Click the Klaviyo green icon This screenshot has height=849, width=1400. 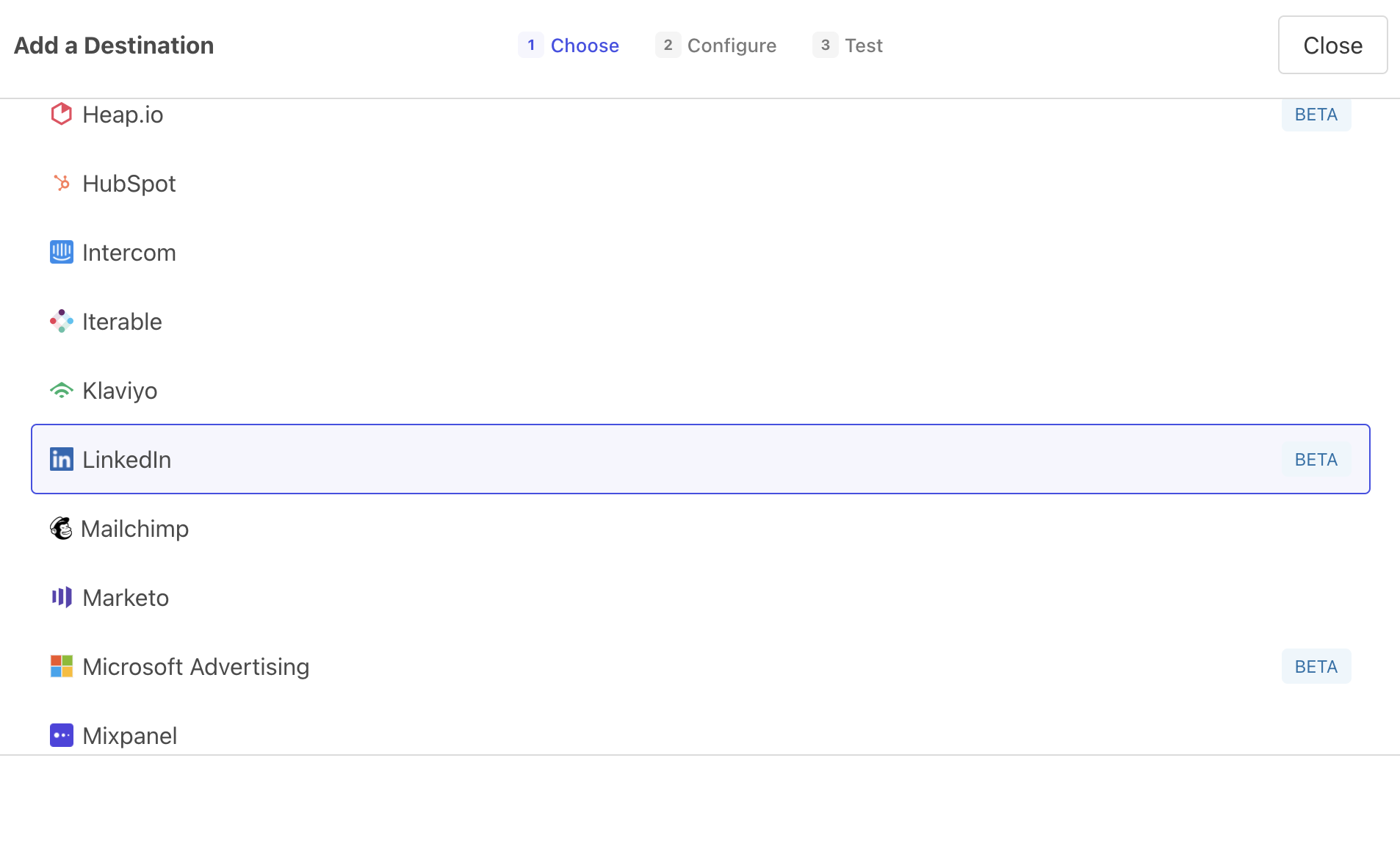62,390
